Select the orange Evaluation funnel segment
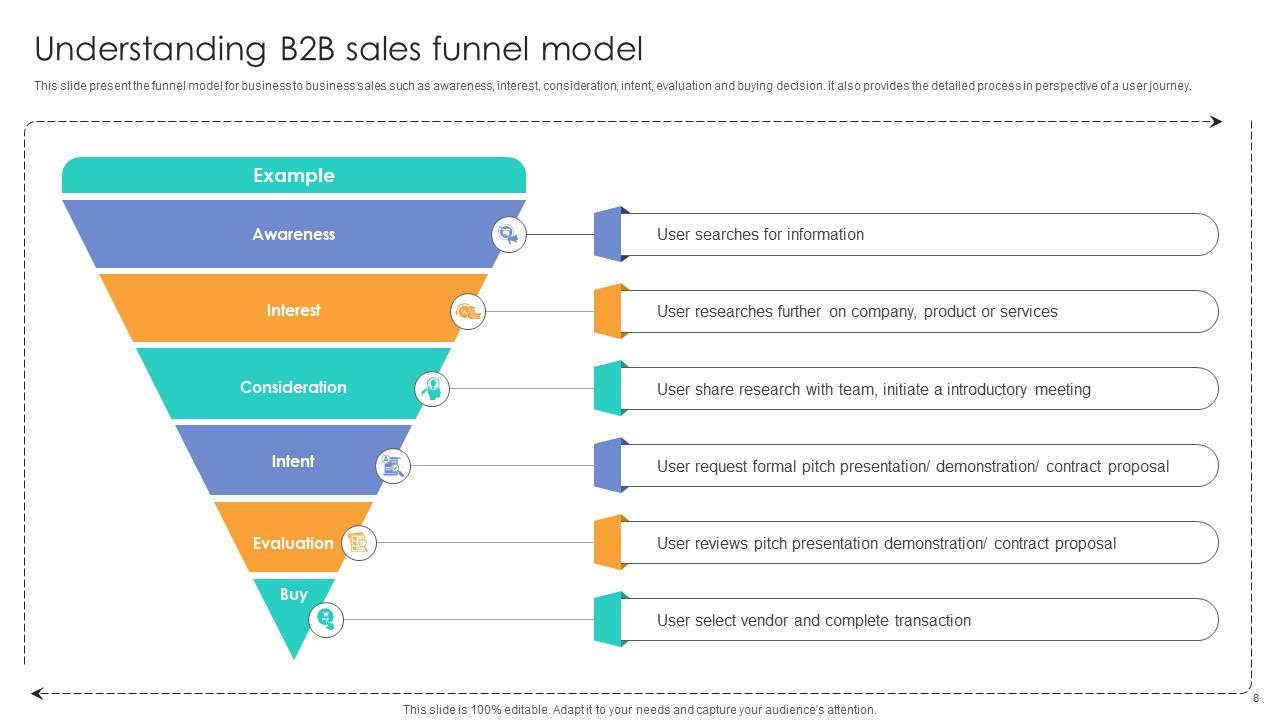 (293, 539)
